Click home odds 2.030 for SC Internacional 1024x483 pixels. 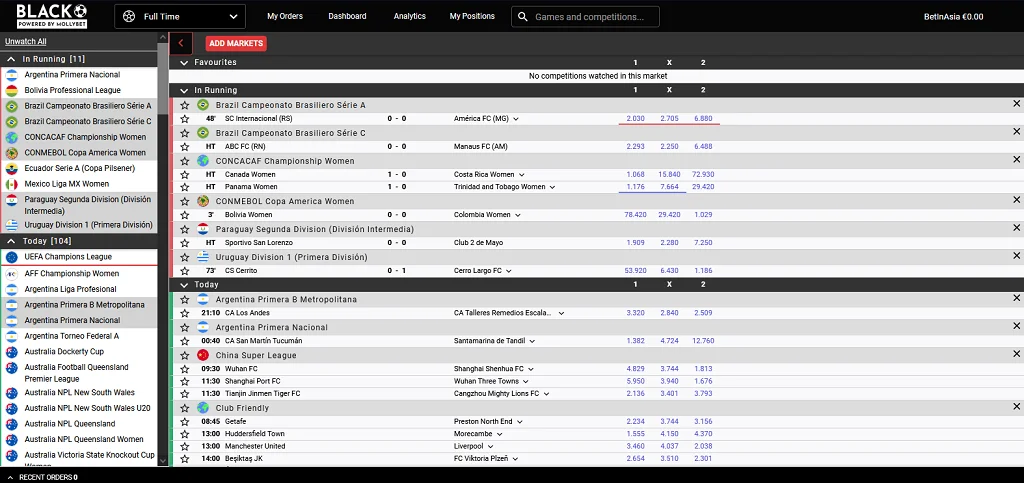(x=635, y=119)
